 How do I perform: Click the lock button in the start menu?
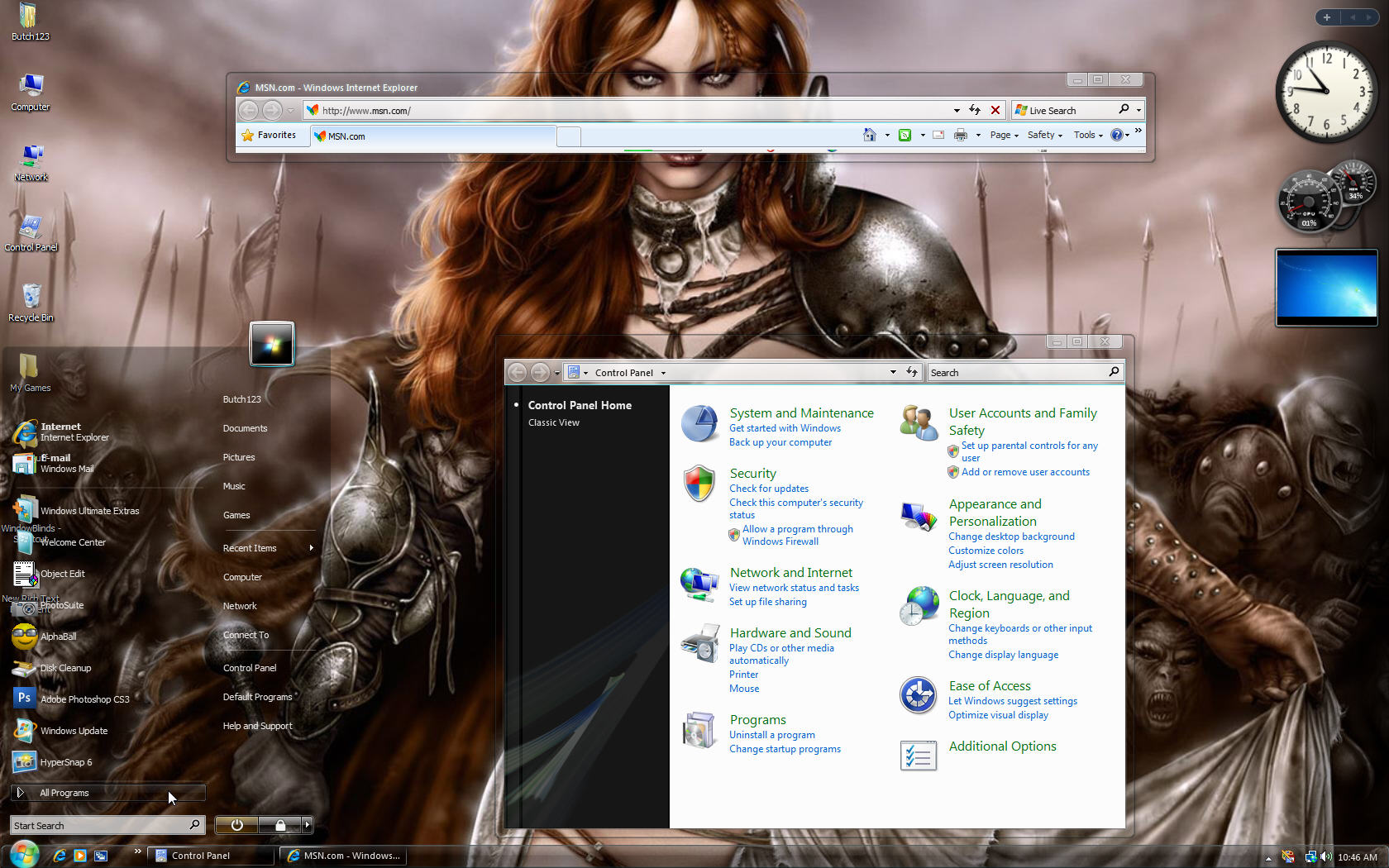280,825
